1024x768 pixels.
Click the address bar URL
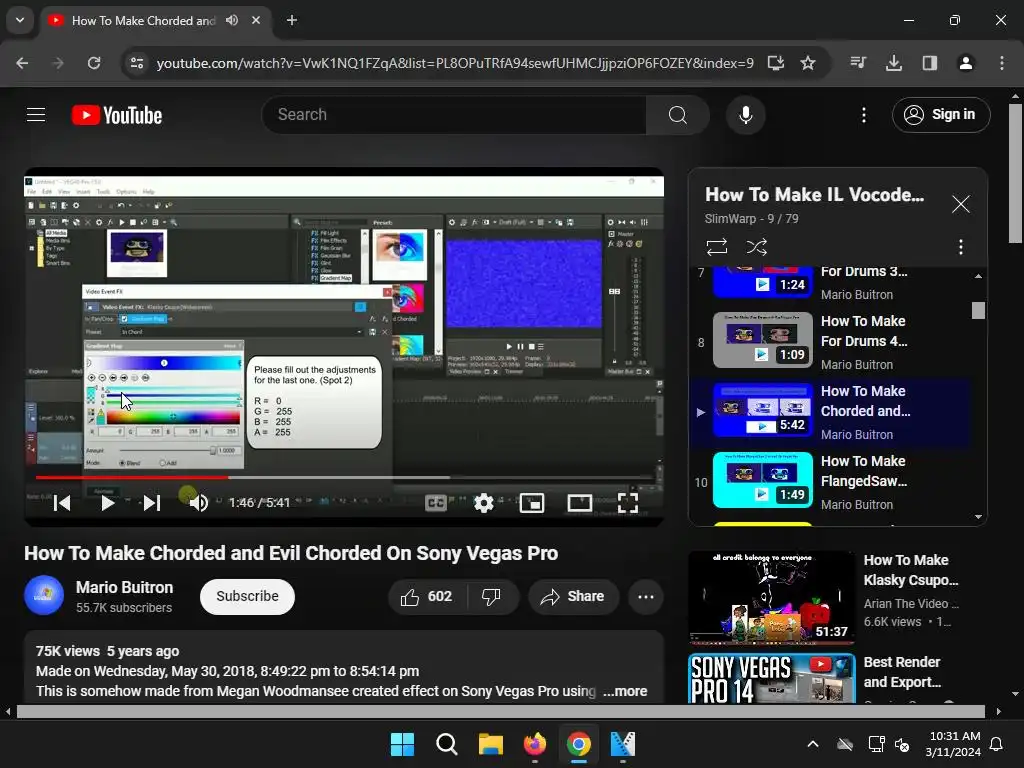coord(455,63)
